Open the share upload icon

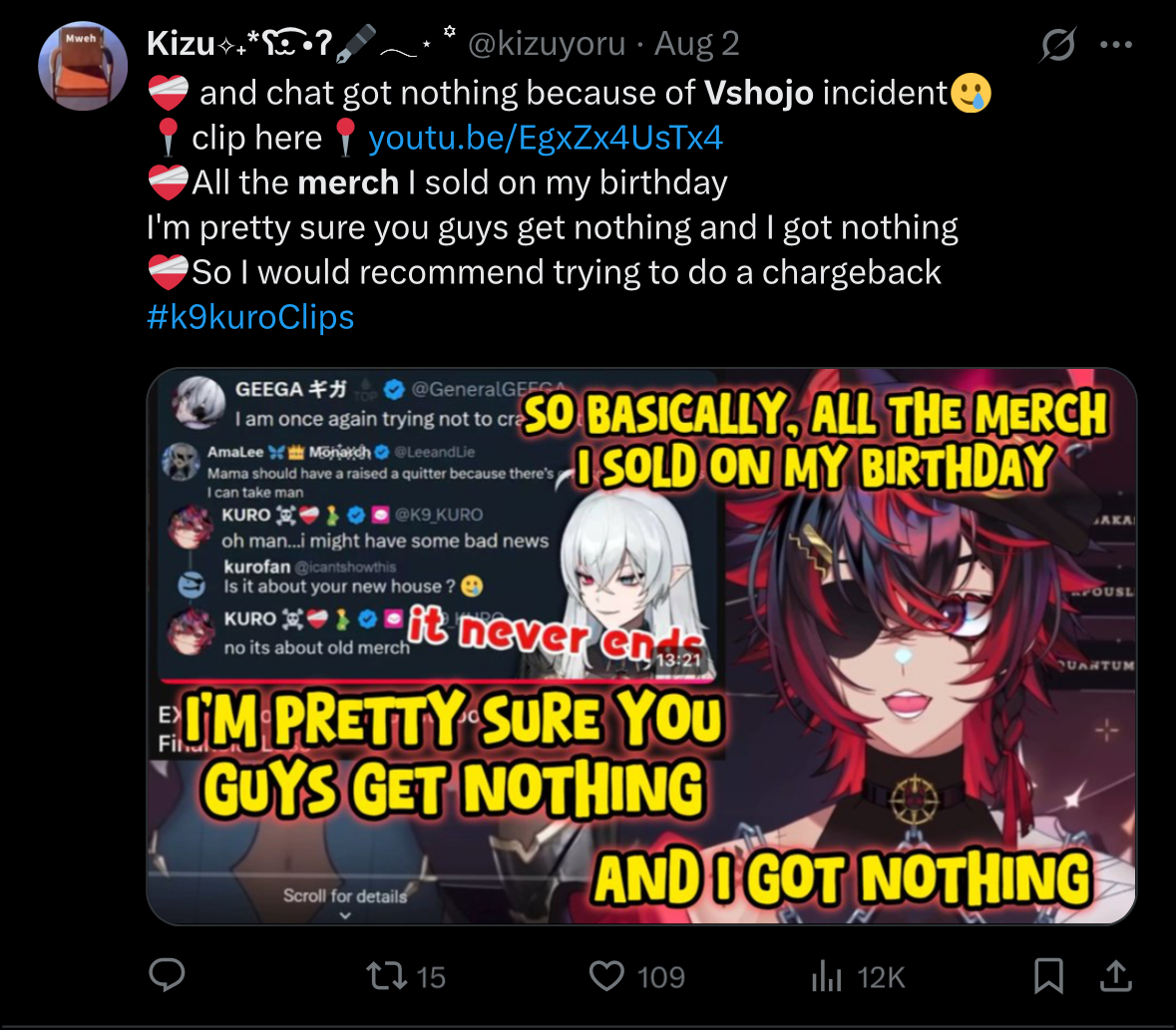pos(1116,976)
